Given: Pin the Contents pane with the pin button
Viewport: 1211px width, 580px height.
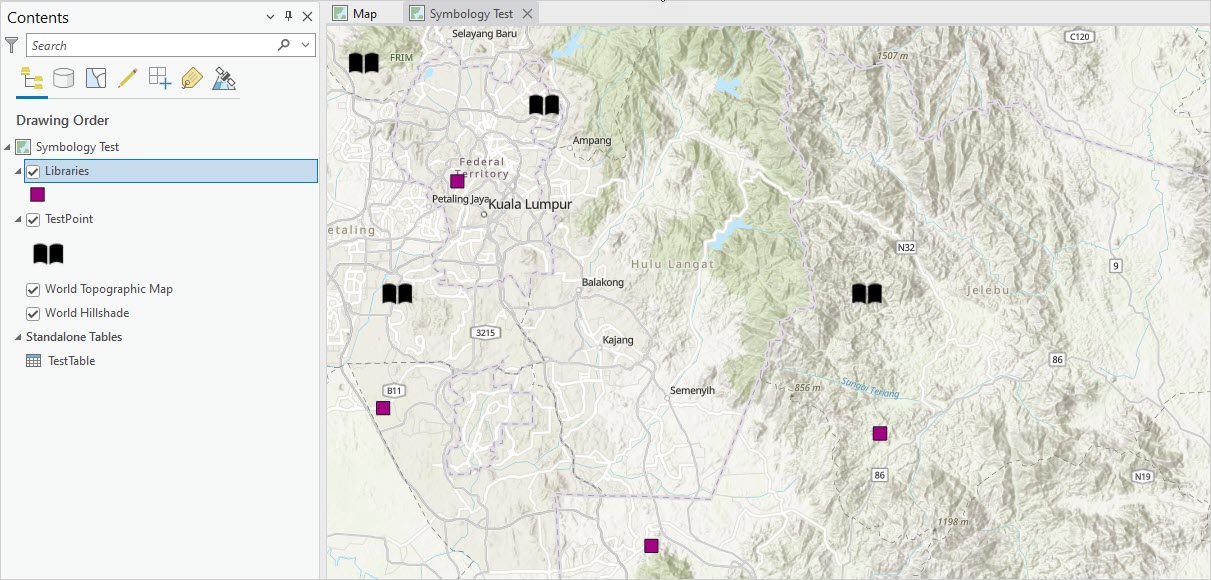Looking at the screenshot, I should point(287,17).
